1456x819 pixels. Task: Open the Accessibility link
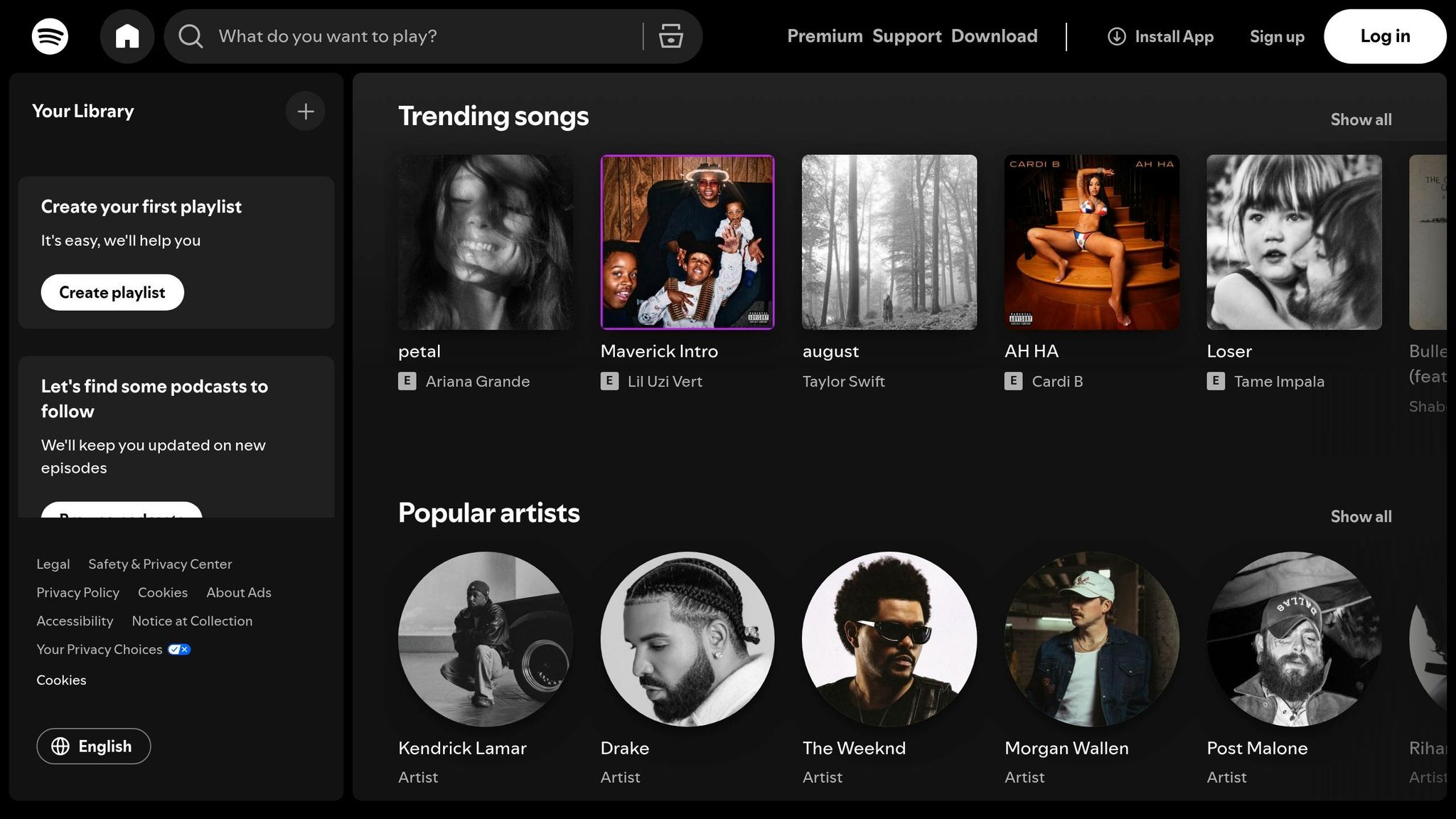[x=75, y=621]
